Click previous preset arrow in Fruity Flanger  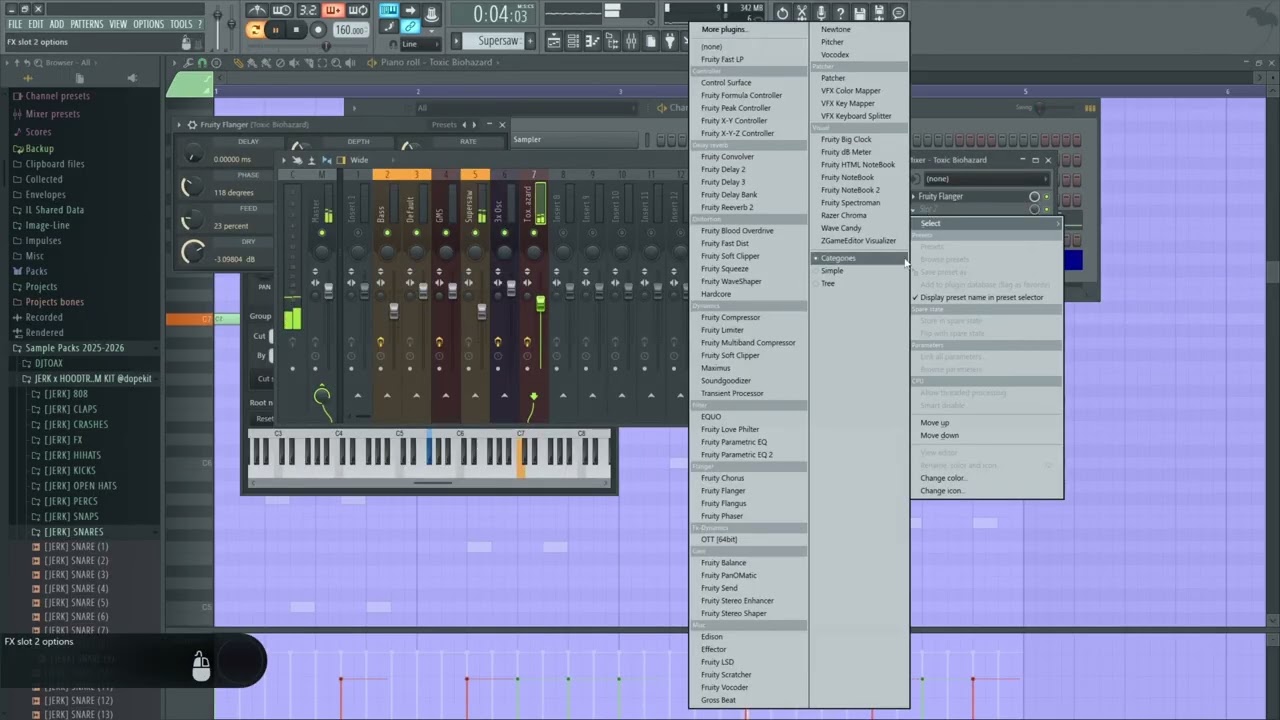(x=464, y=125)
